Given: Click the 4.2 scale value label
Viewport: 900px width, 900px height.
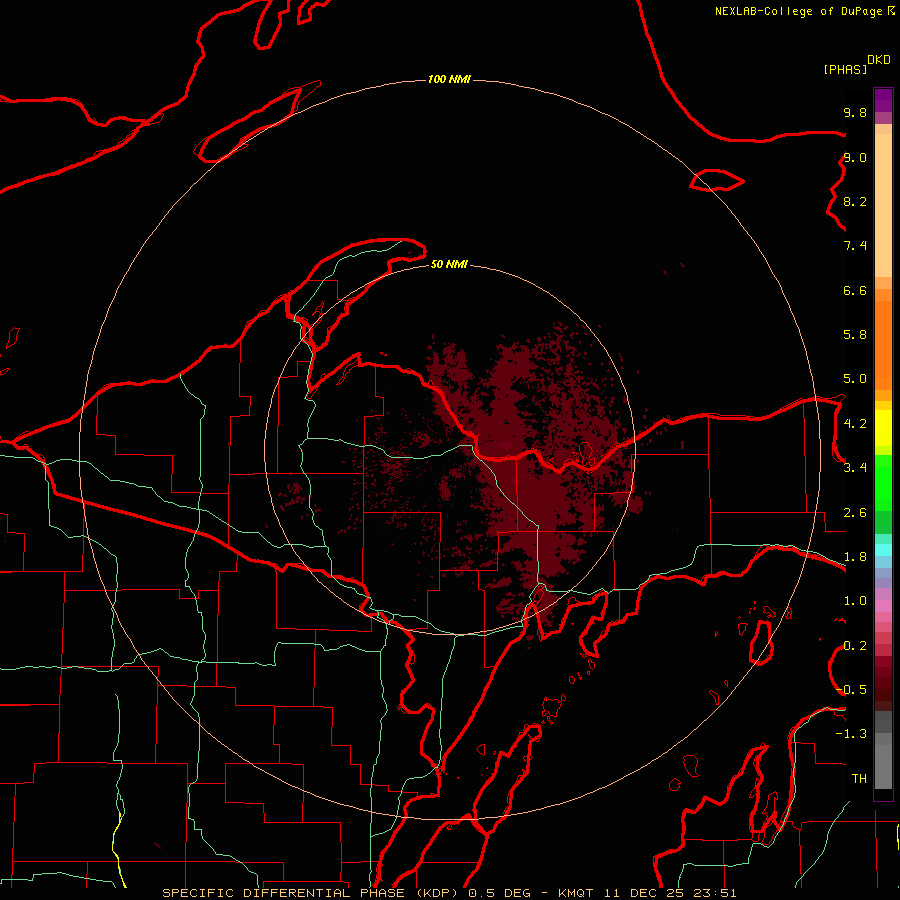Looking at the screenshot, I should (x=855, y=424).
